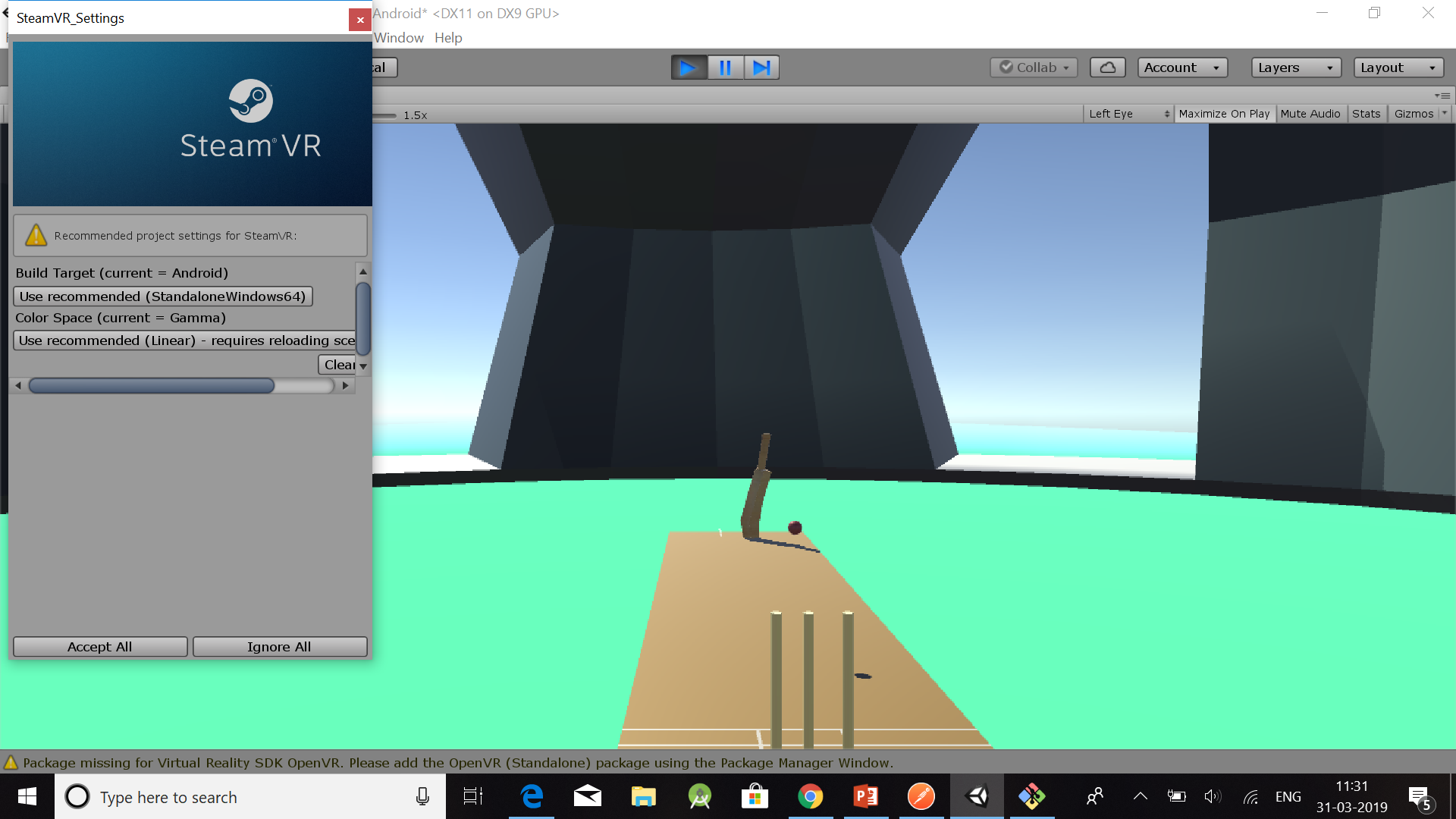
Task: Click Use recommended (StandaloneWindows64) build target
Action: pyautogui.click(x=162, y=297)
